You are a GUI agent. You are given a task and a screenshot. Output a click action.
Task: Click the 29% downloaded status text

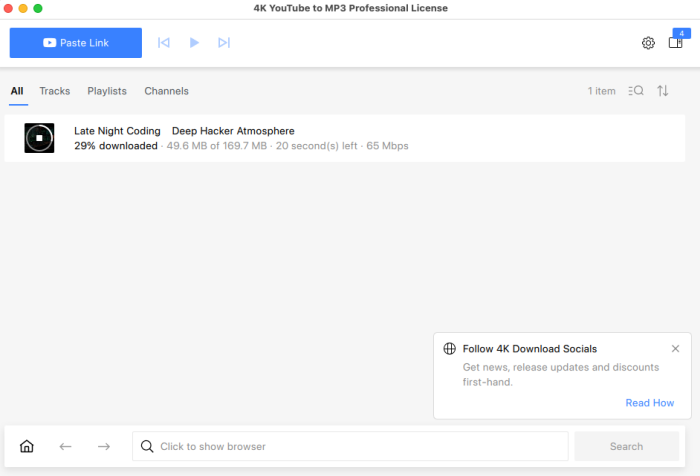tap(116, 146)
